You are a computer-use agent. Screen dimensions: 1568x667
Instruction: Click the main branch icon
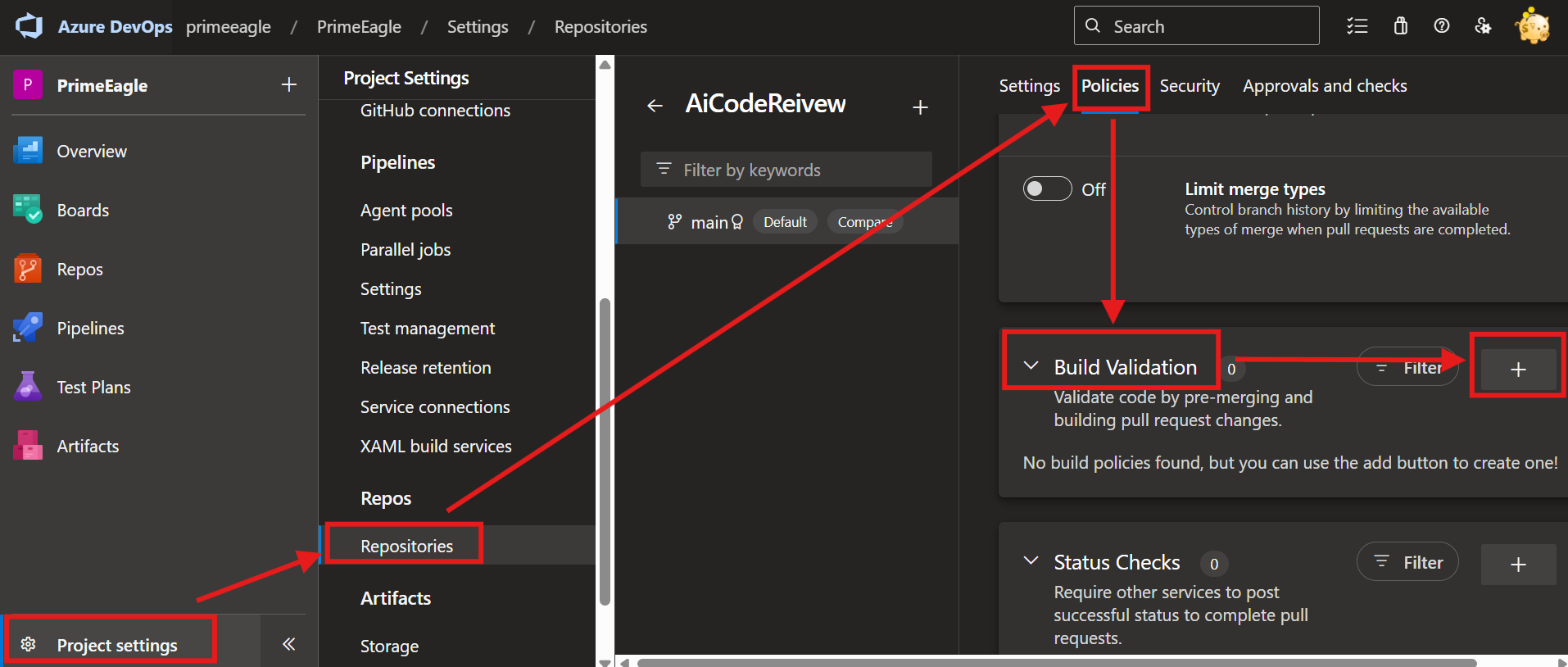point(674,221)
